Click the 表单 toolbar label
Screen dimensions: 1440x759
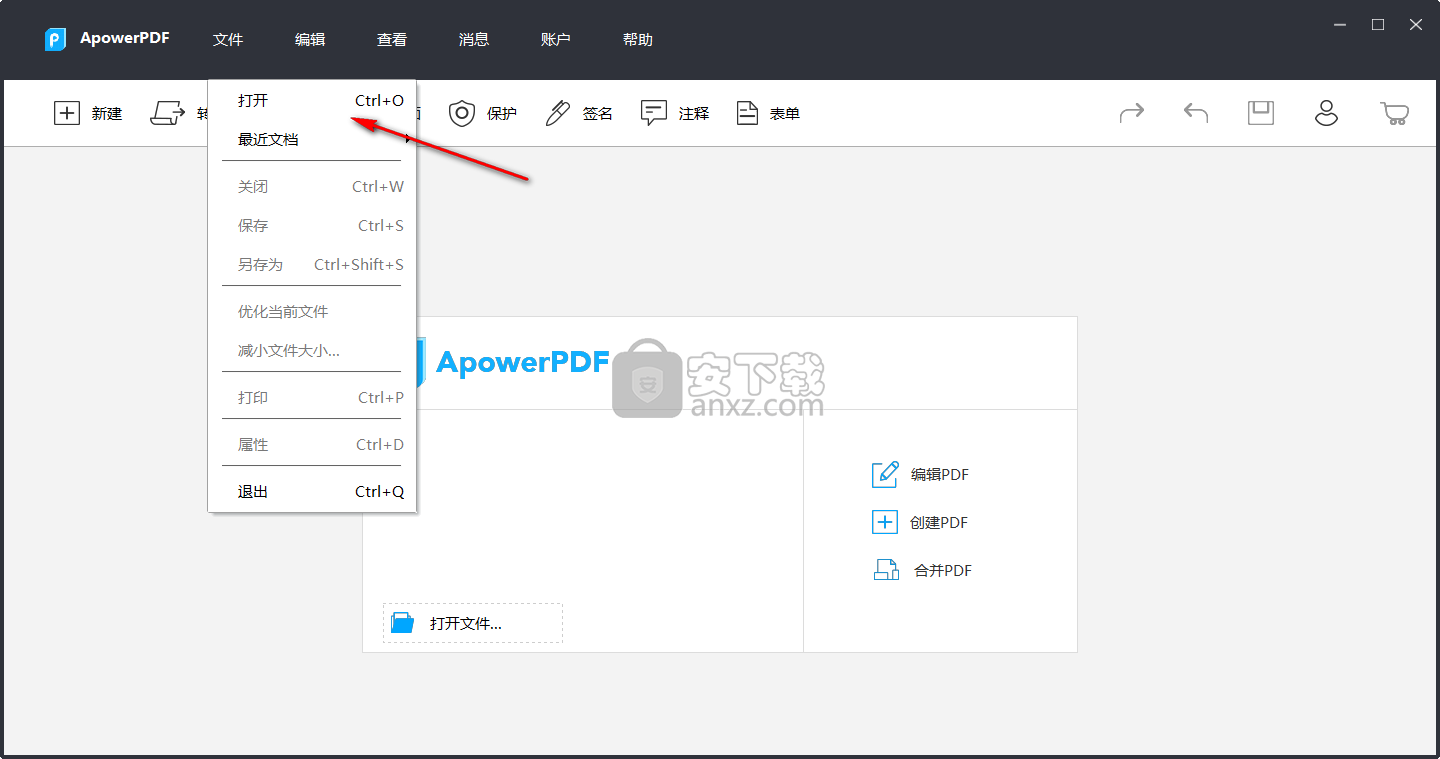[x=785, y=114]
